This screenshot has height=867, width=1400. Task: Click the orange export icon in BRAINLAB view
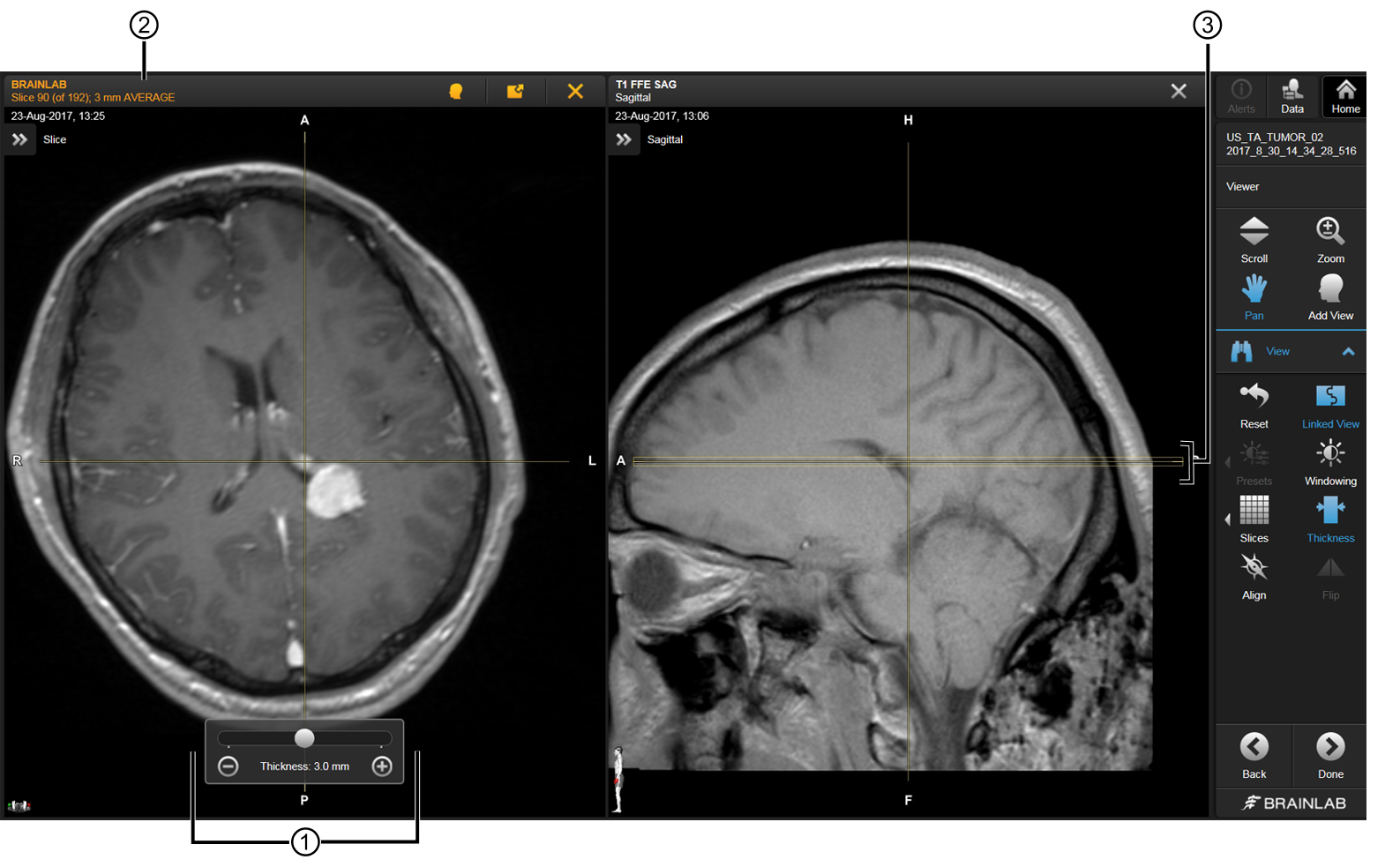[515, 91]
